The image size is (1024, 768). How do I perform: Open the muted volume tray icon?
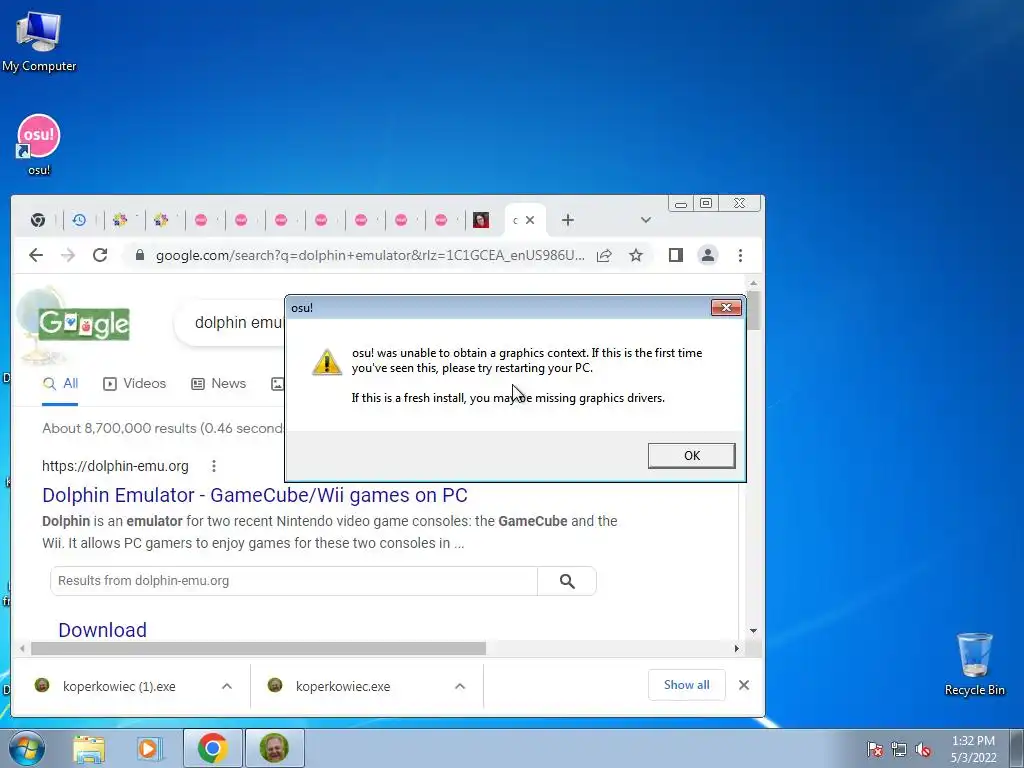tap(923, 749)
